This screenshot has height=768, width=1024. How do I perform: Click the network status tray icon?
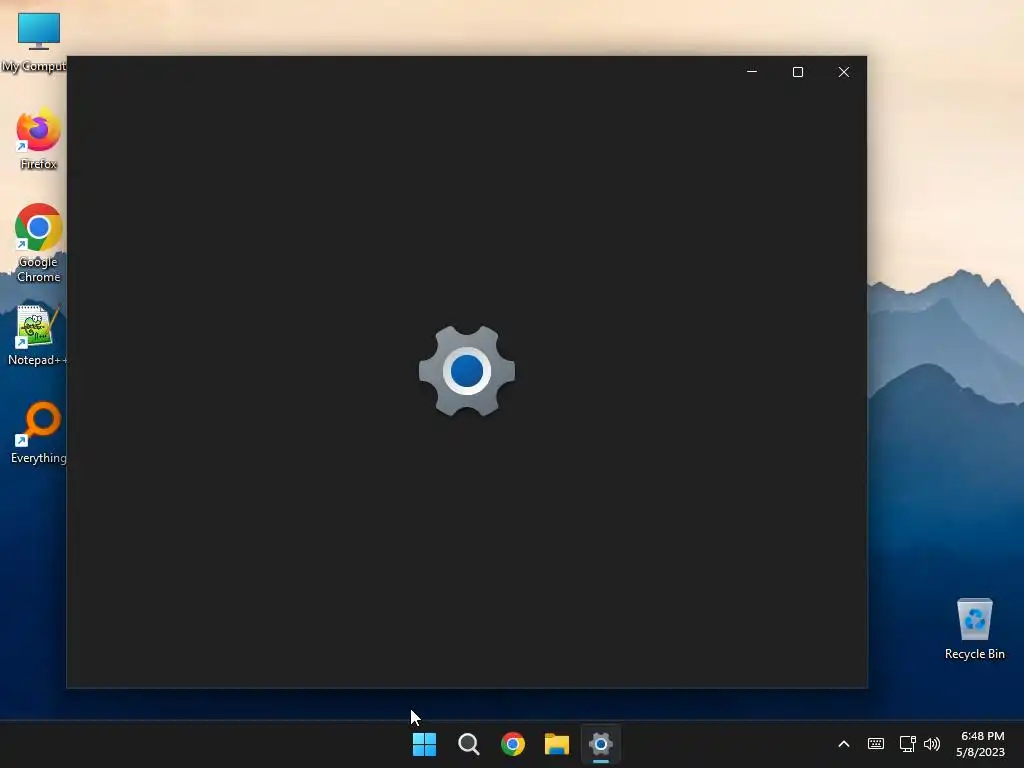click(x=907, y=744)
